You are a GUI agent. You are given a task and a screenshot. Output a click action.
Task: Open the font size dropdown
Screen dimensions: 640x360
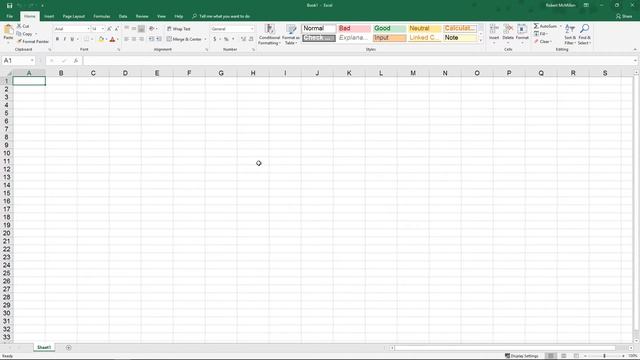(x=102, y=29)
